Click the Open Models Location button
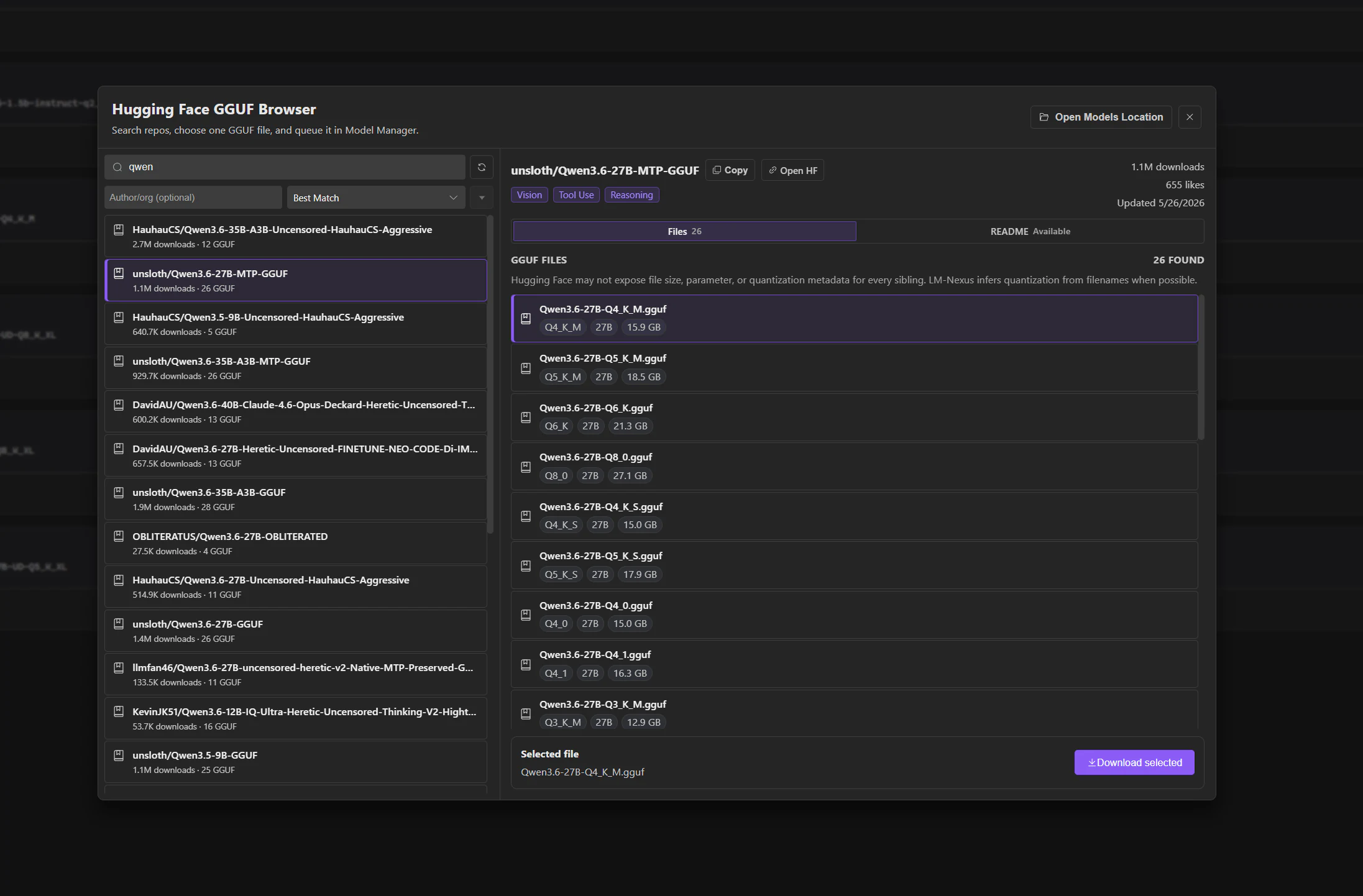 1101,117
